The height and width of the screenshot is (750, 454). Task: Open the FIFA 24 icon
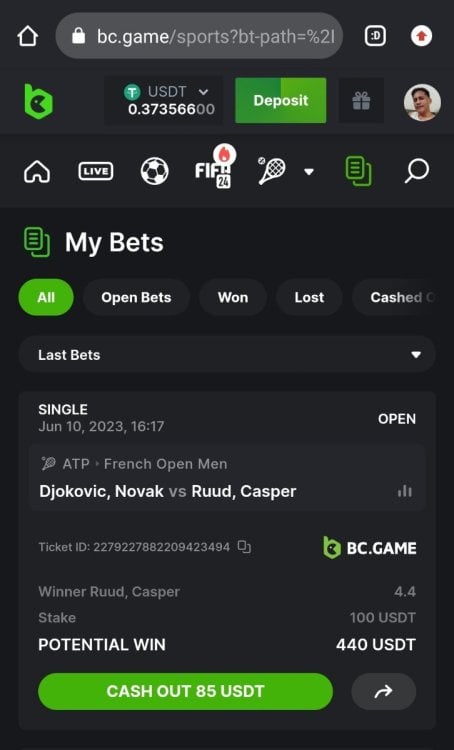[213, 170]
